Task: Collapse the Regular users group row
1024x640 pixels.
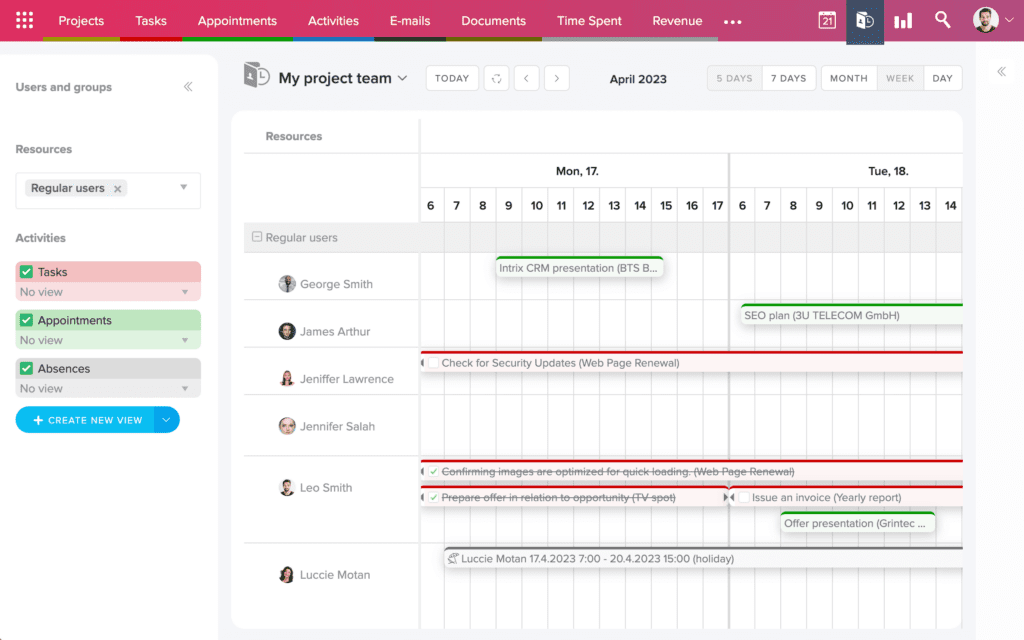Action: tap(258, 237)
